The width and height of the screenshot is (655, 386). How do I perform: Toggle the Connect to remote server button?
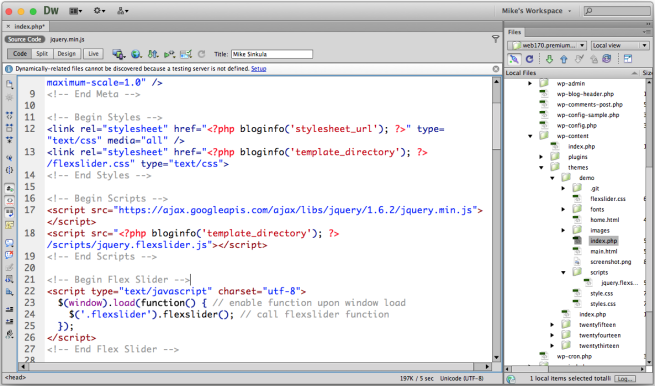pyautogui.click(x=514, y=59)
